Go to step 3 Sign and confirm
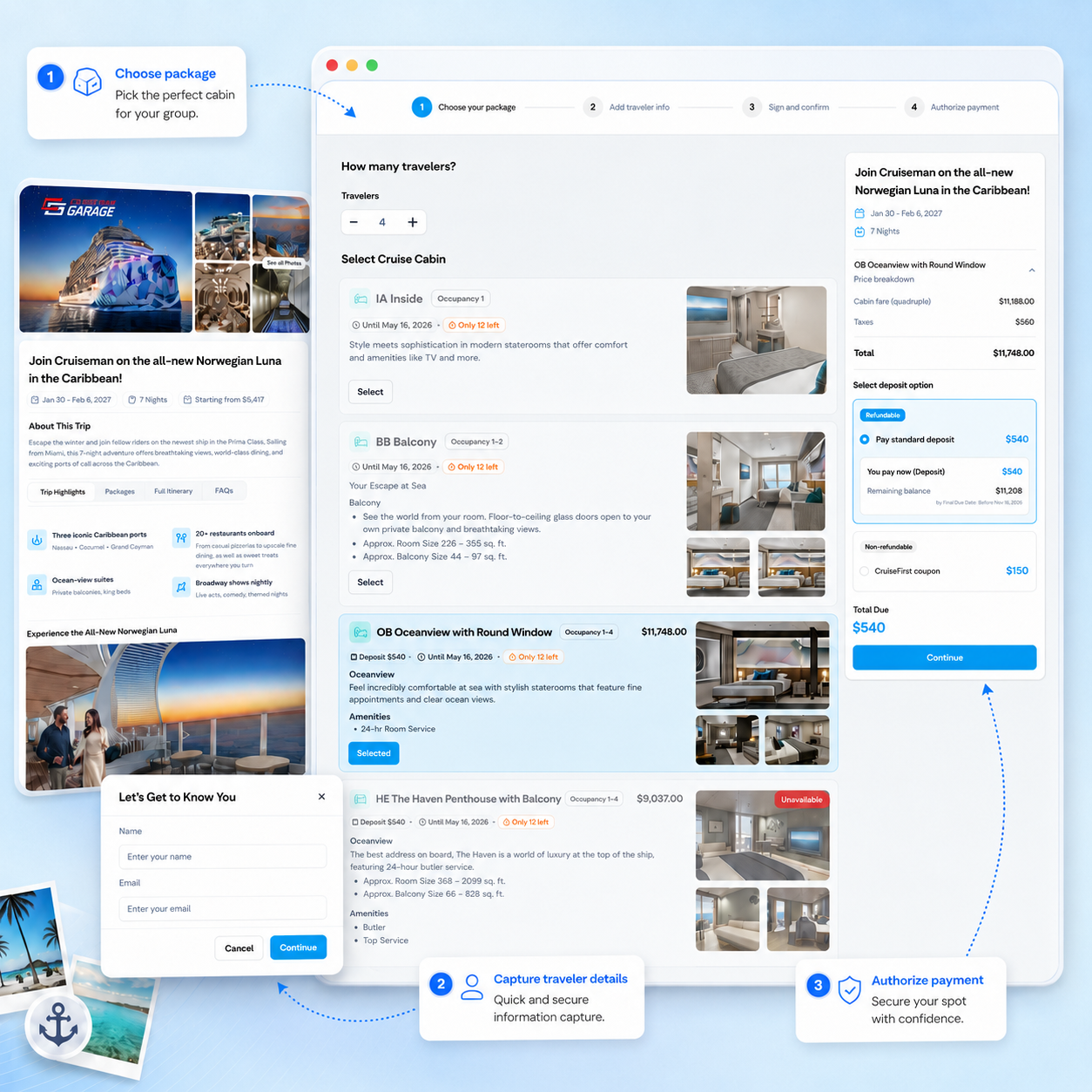 (786, 107)
